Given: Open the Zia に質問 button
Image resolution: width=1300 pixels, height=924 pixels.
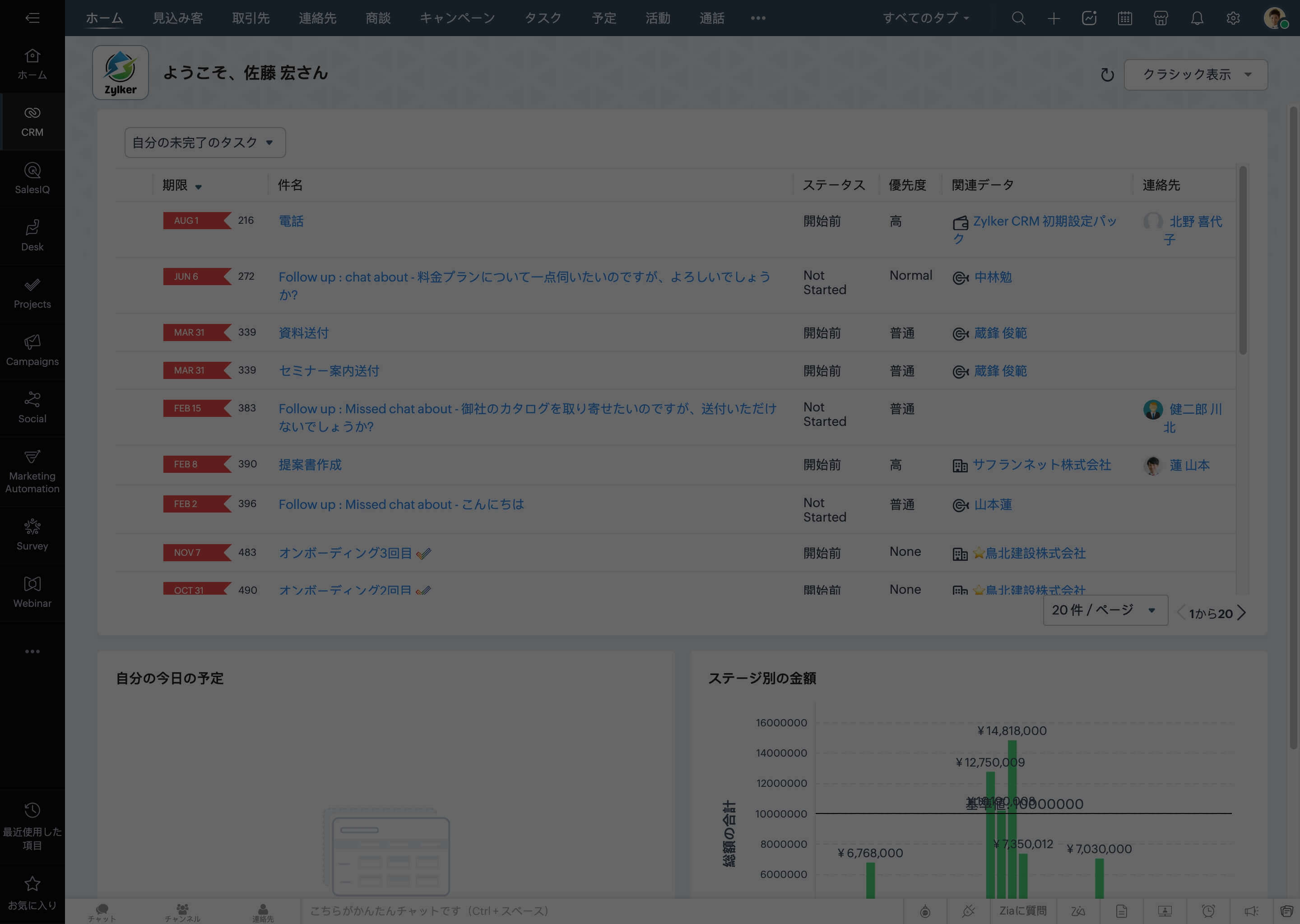Looking at the screenshot, I should tap(1022, 911).
